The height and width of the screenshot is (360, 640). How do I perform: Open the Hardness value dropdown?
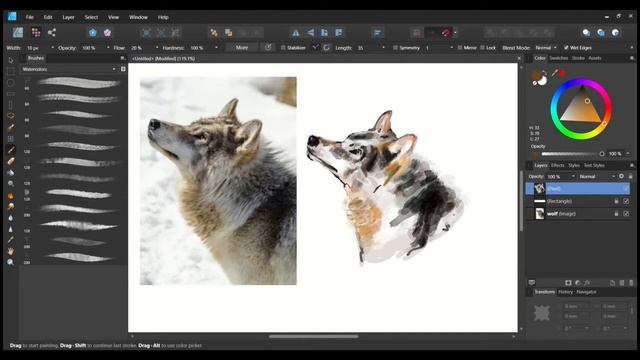[x=216, y=48]
